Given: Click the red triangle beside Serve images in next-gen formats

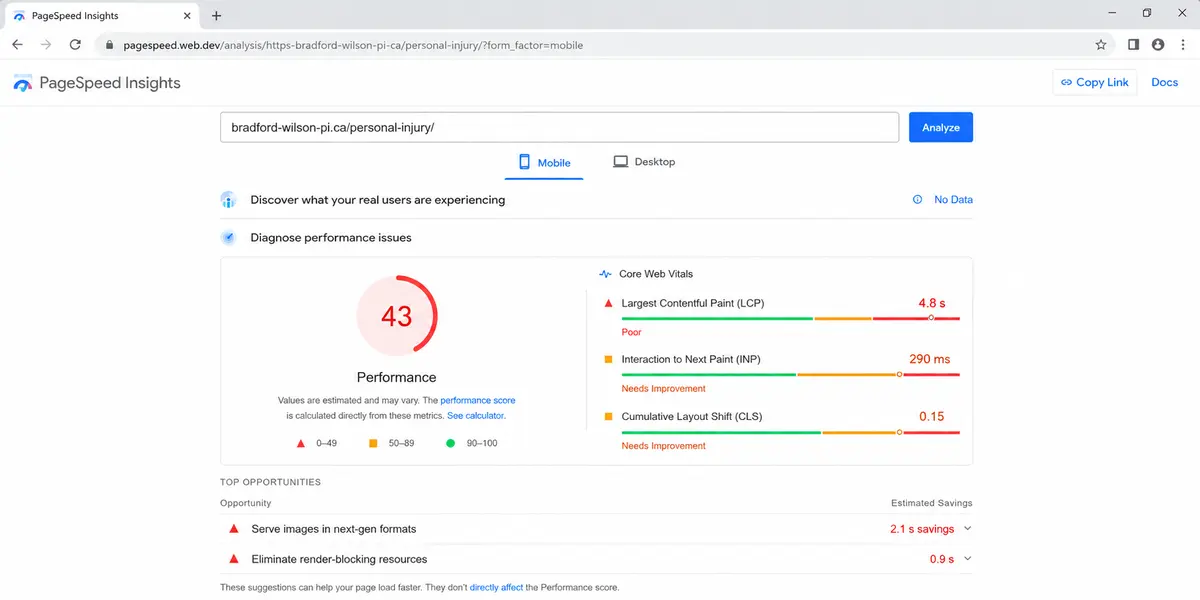Looking at the screenshot, I should point(234,529).
